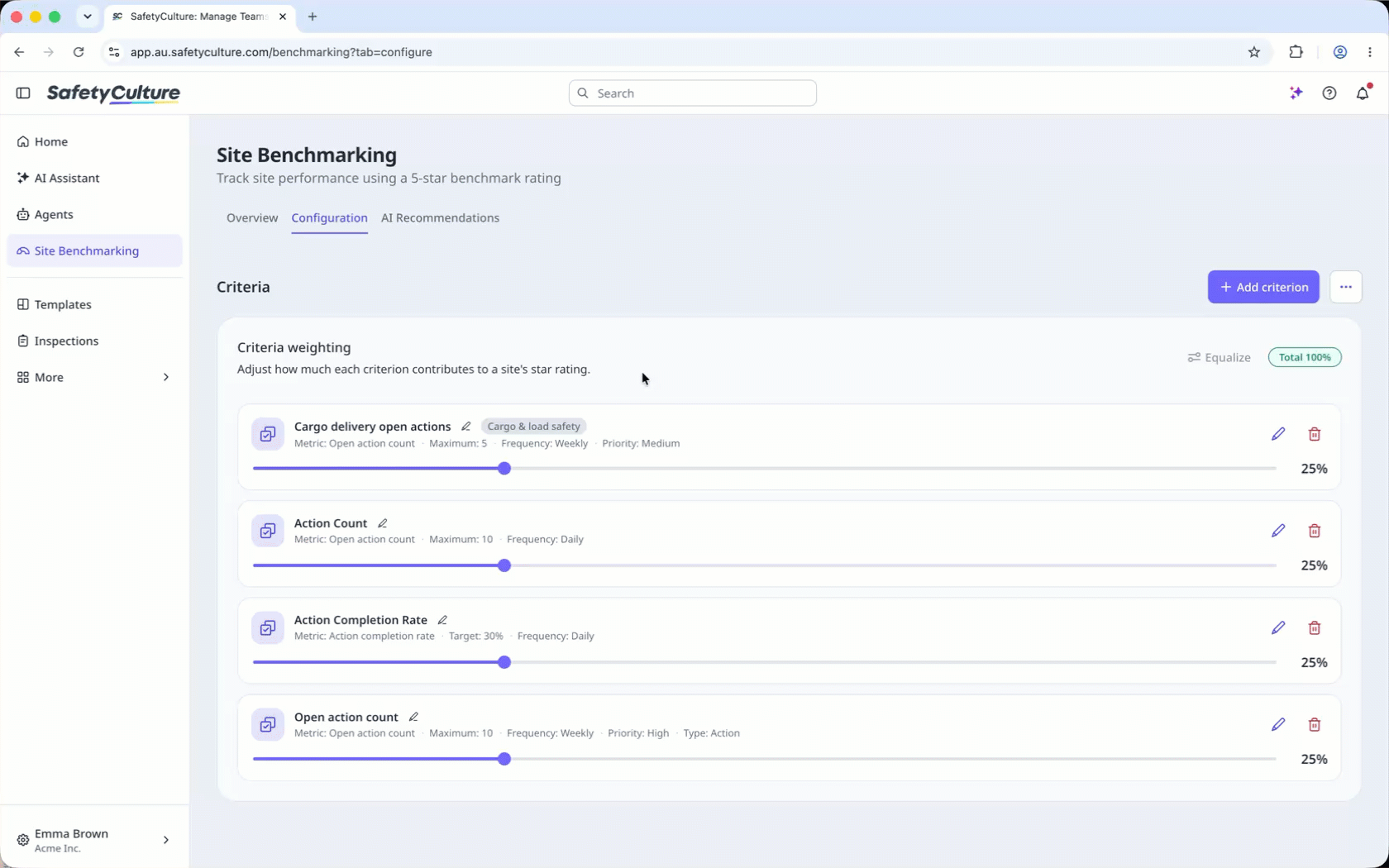The height and width of the screenshot is (868, 1389).
Task: Click the Open action count row icon
Action: pyautogui.click(x=268, y=725)
